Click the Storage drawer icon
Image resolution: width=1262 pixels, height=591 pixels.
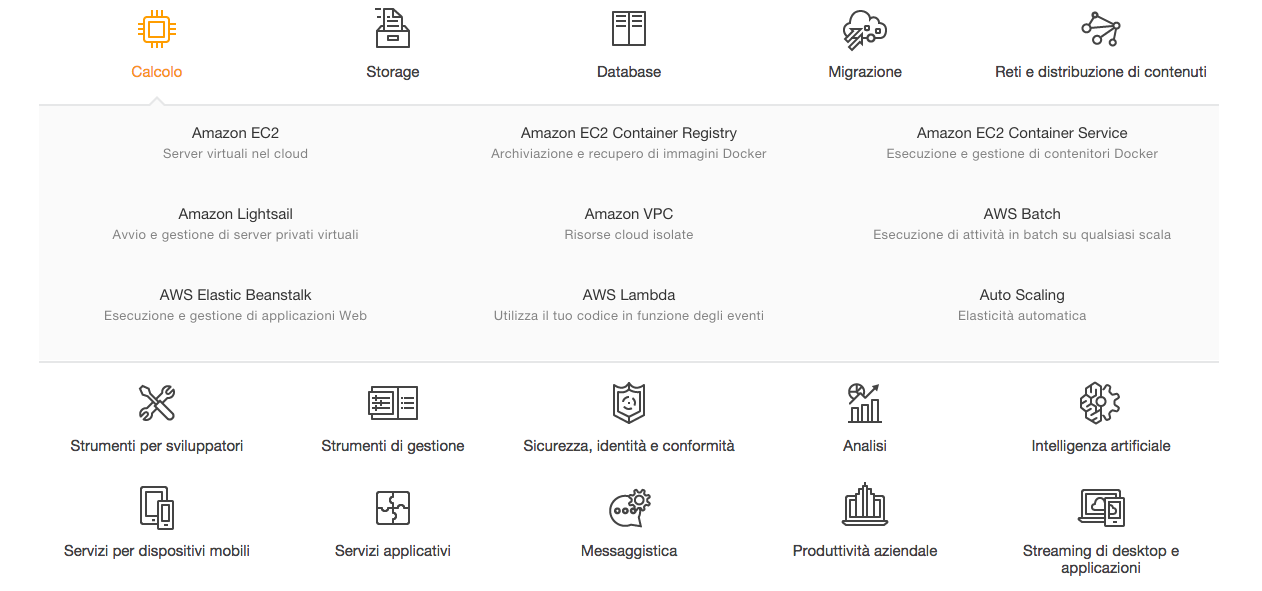coord(392,29)
